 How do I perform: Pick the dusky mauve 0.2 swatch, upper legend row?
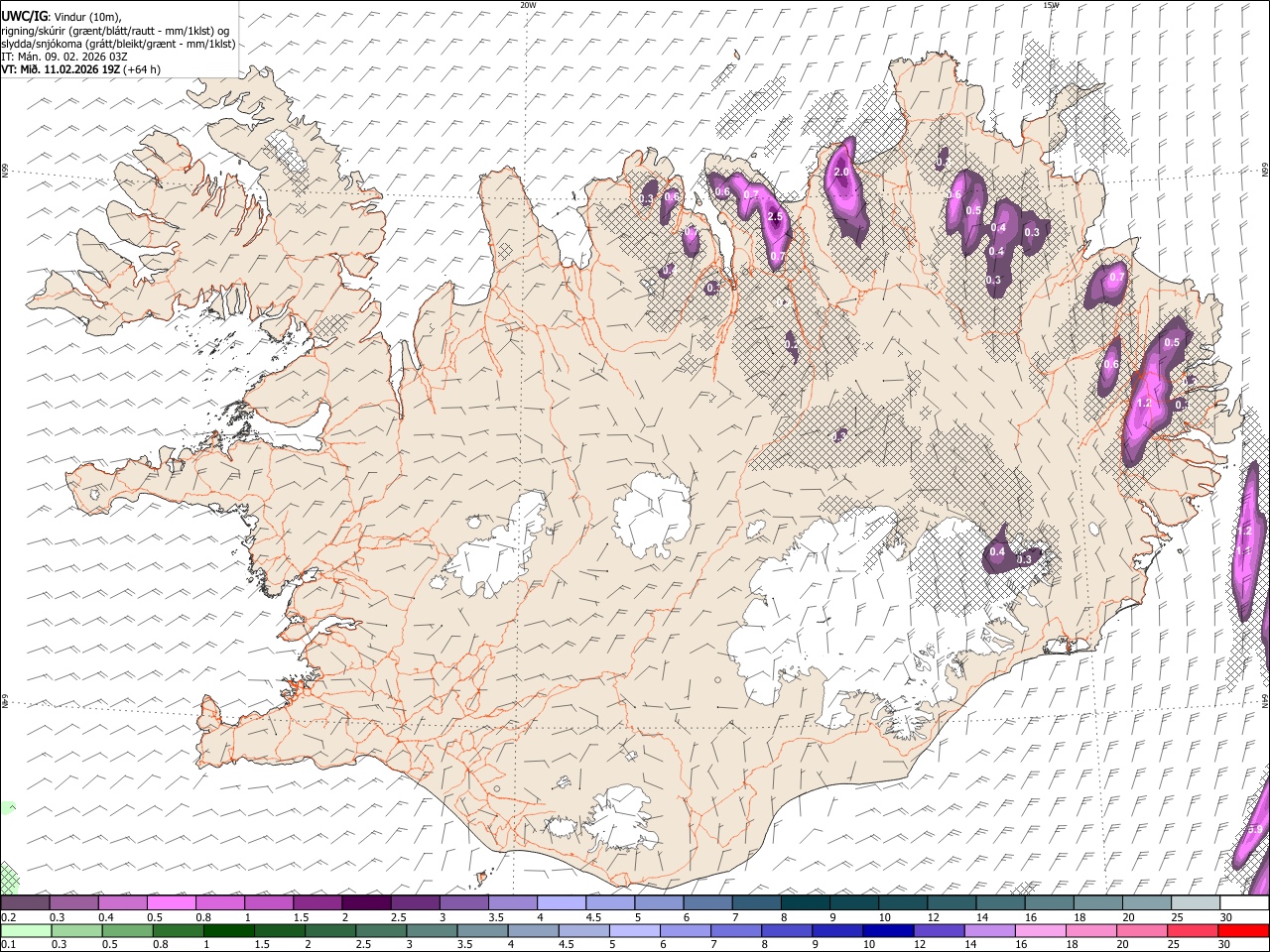25,903
